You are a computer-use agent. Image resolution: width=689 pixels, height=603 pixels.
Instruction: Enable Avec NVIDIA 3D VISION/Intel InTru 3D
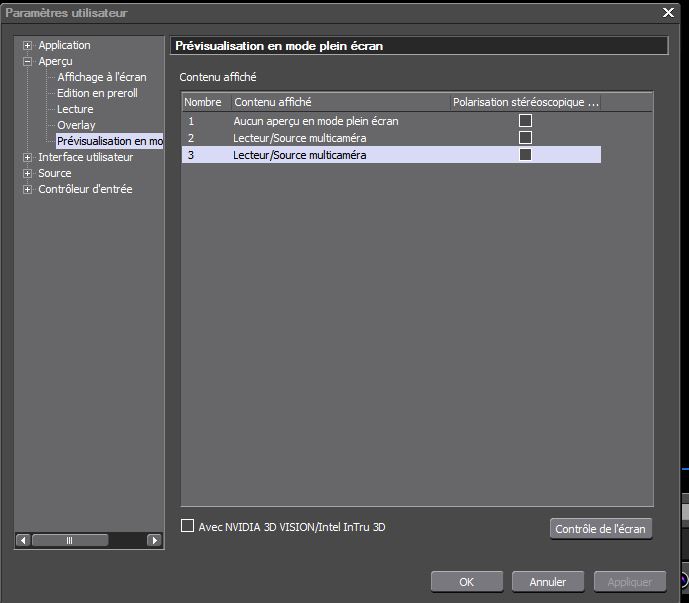click(x=188, y=526)
